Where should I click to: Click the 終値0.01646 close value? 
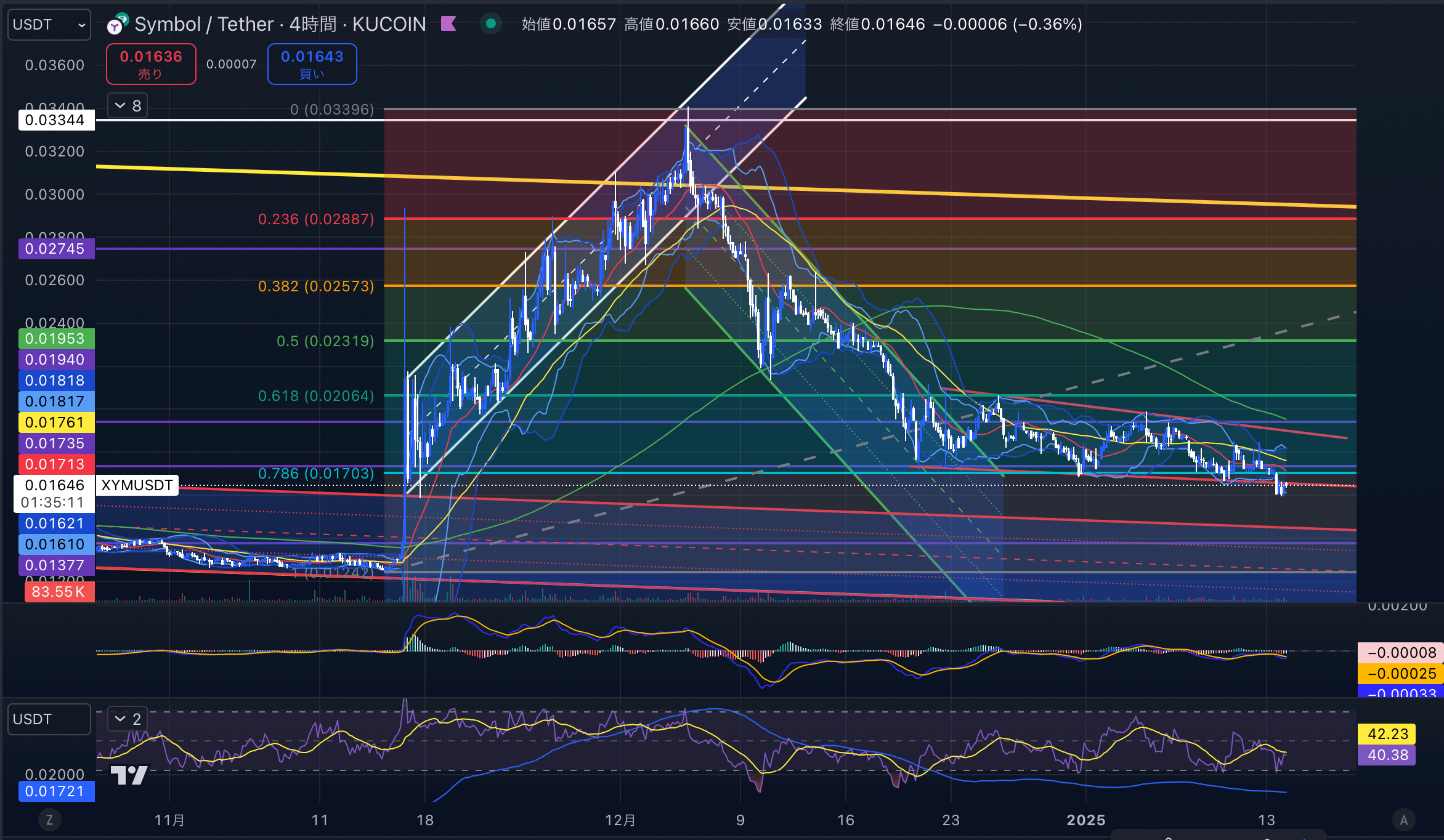[877, 24]
